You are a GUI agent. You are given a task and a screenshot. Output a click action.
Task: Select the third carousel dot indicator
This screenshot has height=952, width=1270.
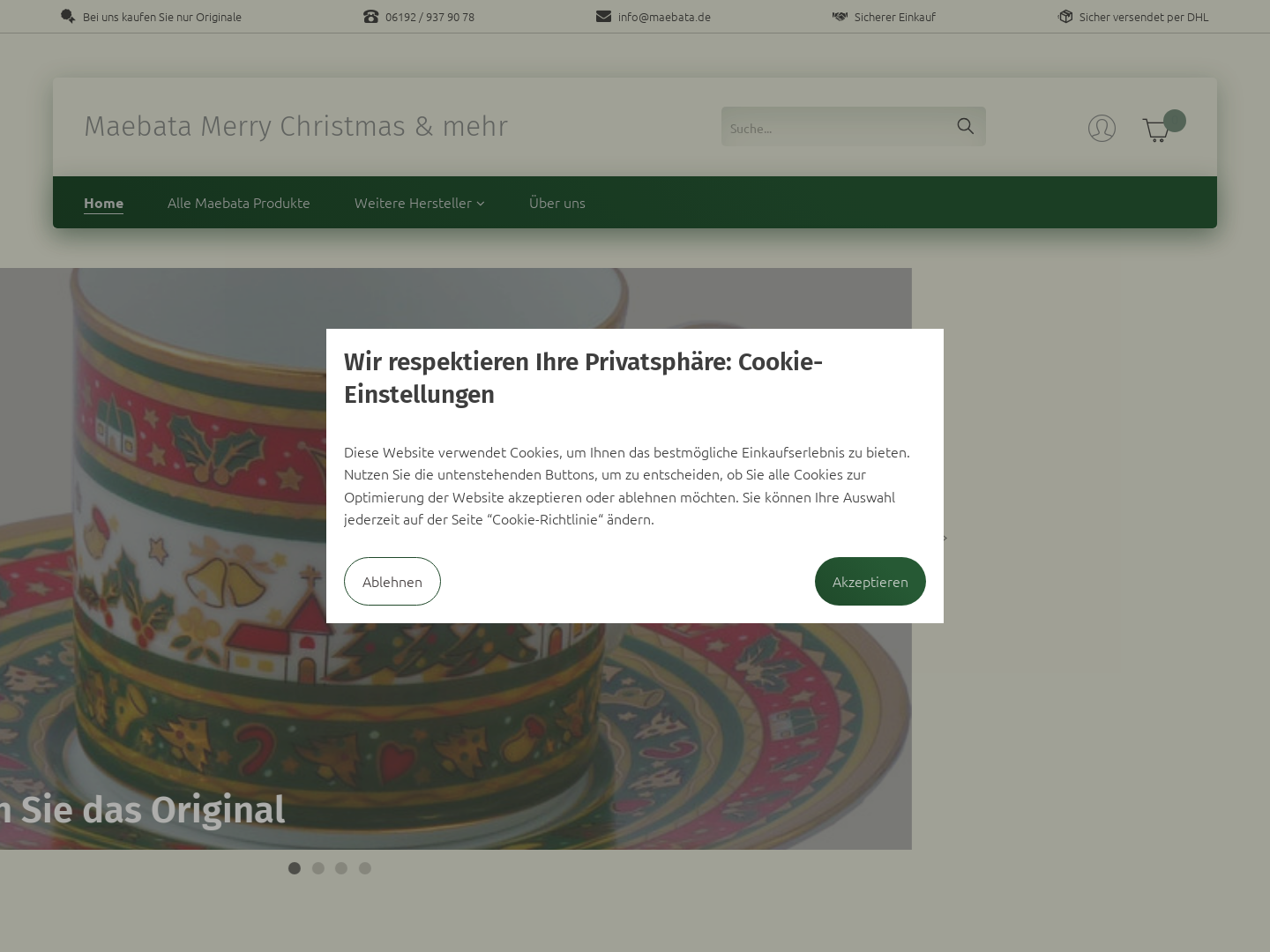tap(341, 868)
